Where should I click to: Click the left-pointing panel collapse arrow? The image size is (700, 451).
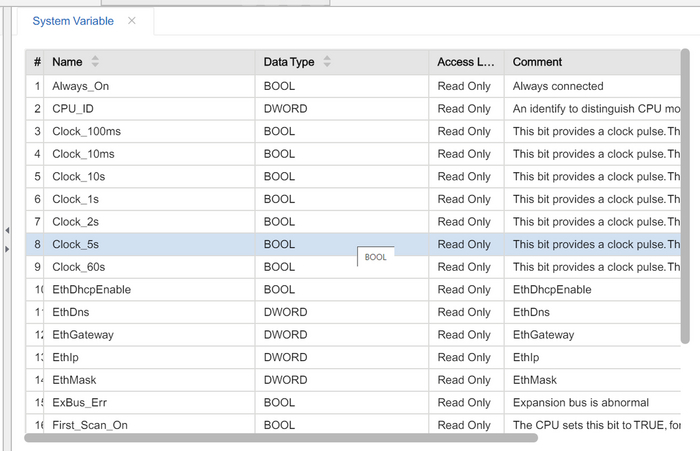[x=8, y=229]
